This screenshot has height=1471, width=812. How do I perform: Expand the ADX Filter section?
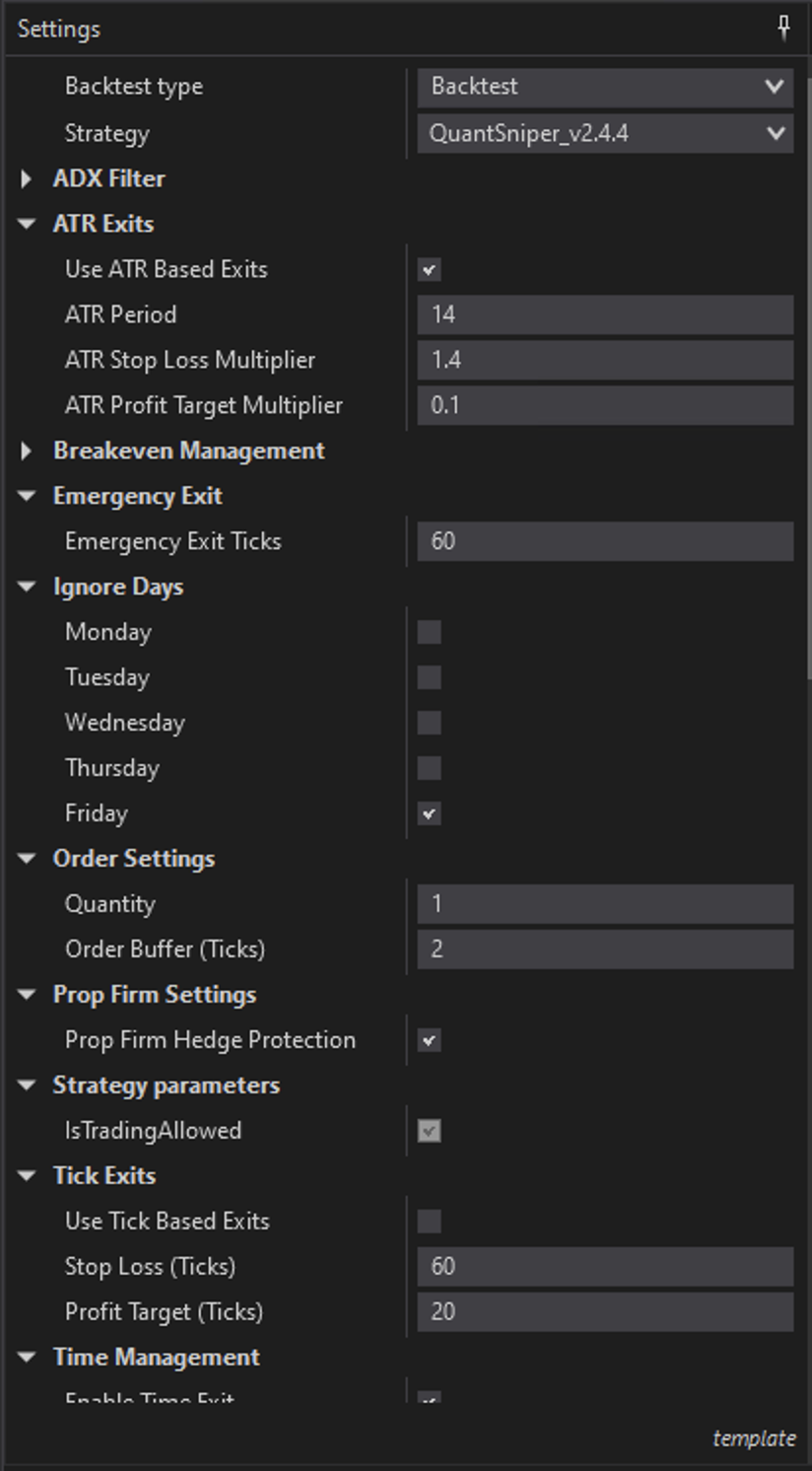pyautogui.click(x=27, y=179)
